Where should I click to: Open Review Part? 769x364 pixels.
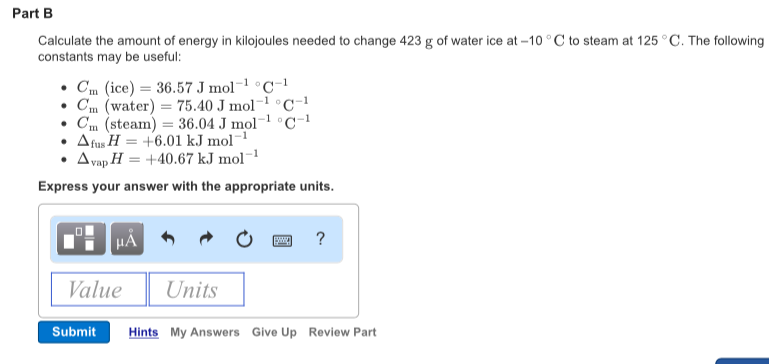pos(342,332)
